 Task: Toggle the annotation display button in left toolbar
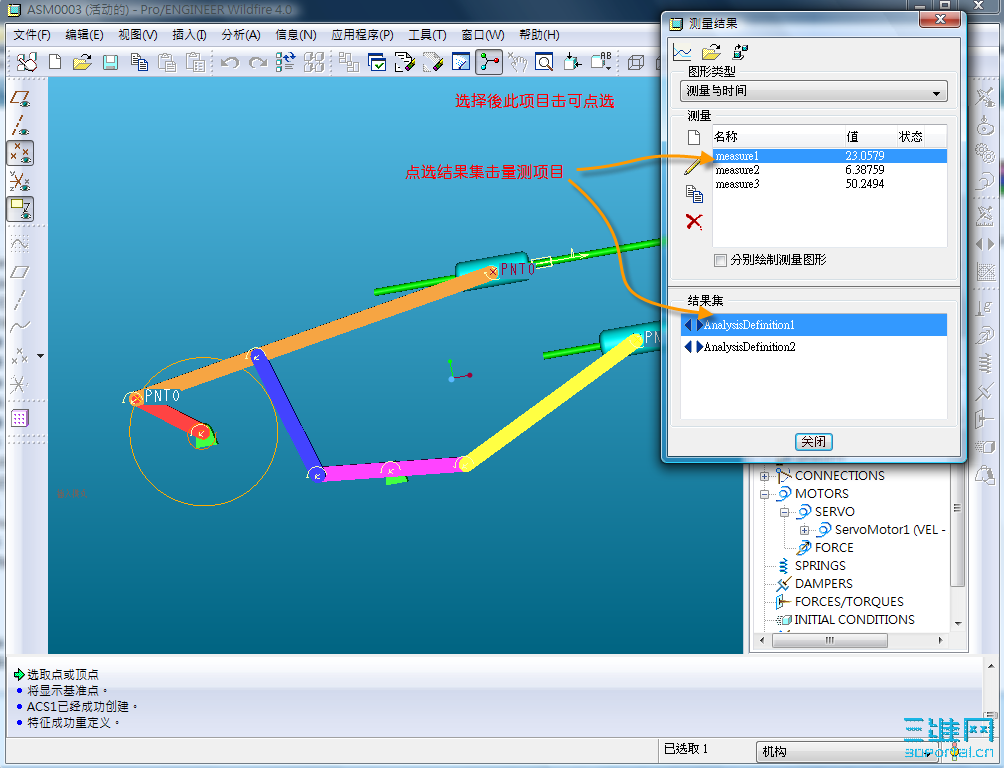pyautogui.click(x=20, y=209)
